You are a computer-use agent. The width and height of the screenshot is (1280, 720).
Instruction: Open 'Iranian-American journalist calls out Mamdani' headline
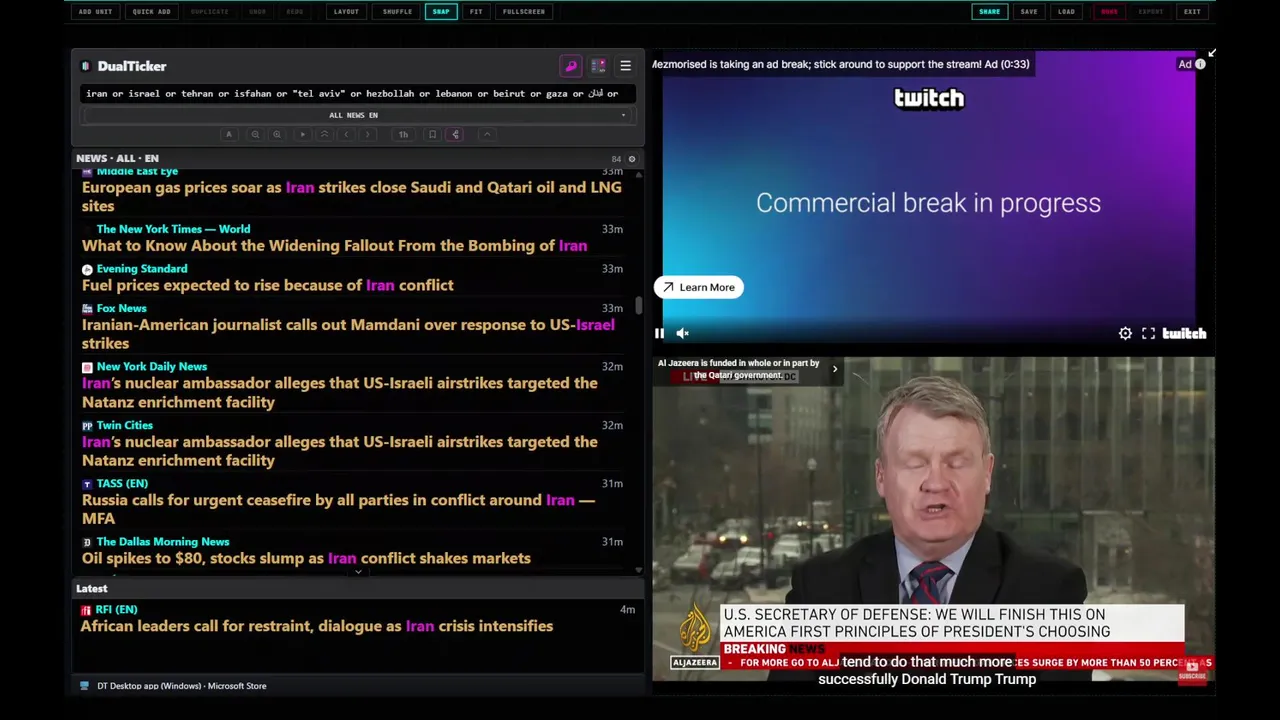pos(348,334)
